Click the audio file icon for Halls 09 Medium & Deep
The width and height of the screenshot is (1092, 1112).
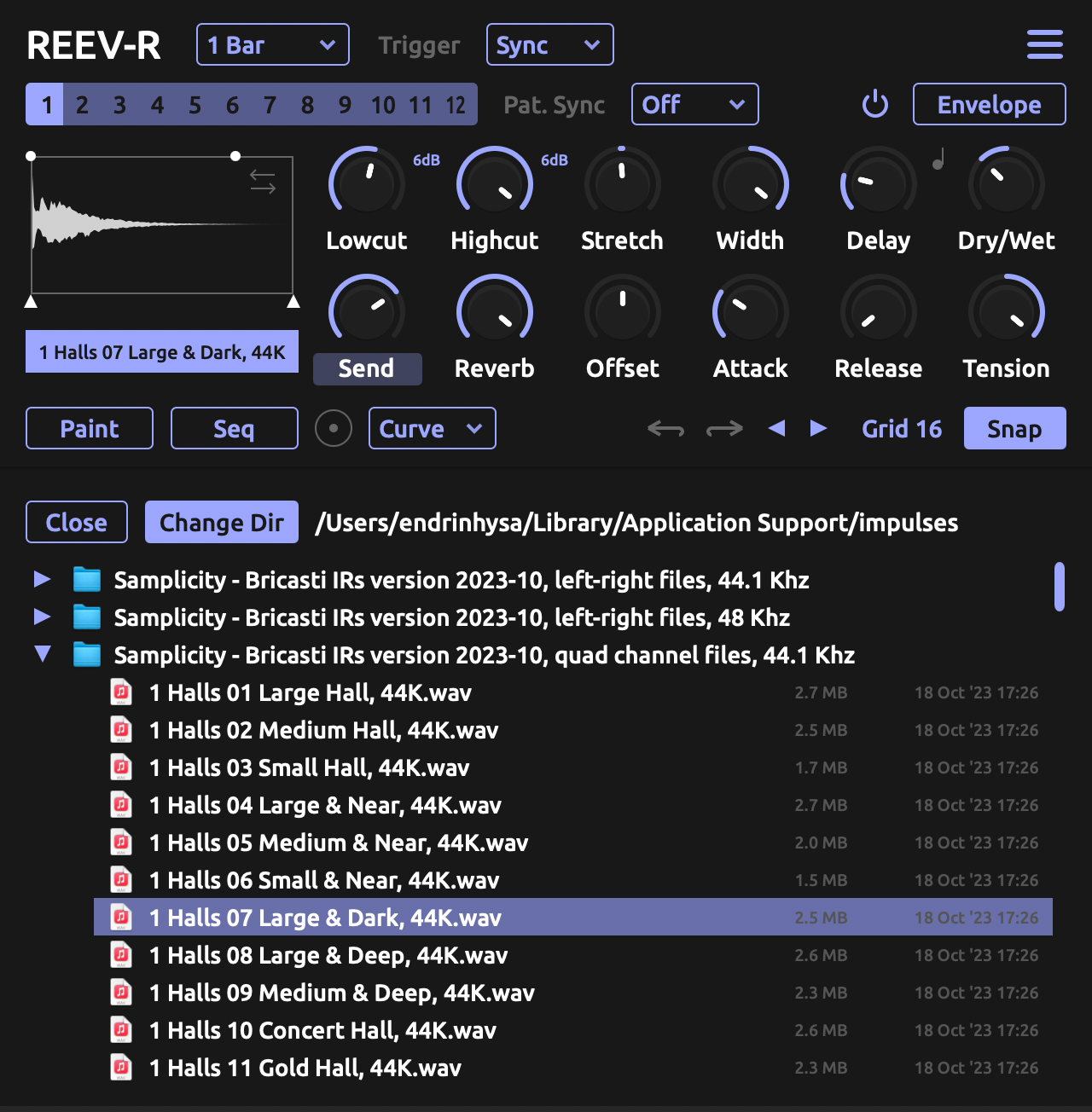click(121, 992)
